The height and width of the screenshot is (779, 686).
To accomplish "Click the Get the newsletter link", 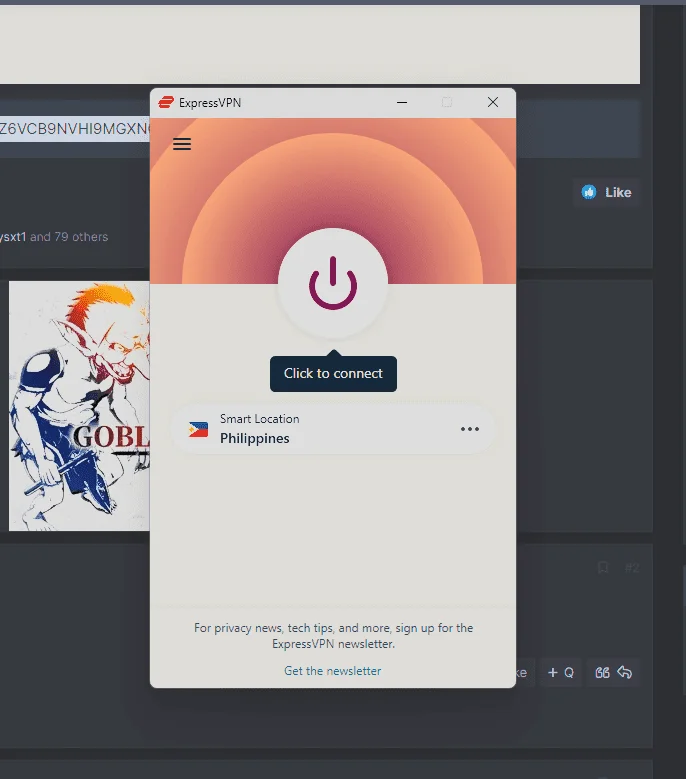I will (333, 671).
